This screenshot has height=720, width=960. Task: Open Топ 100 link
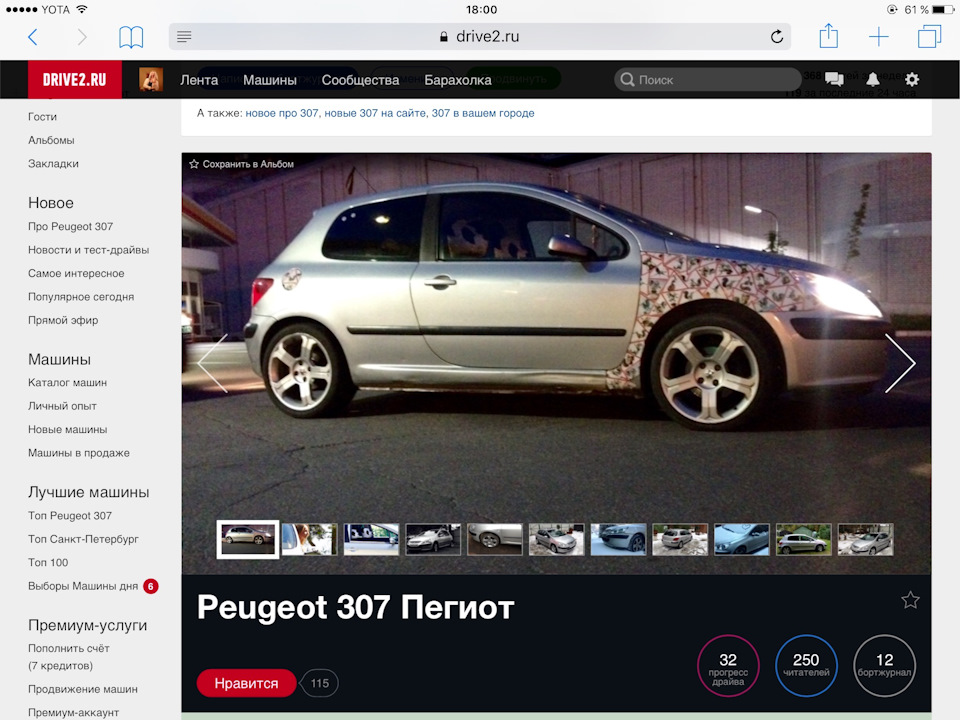click(x=48, y=563)
